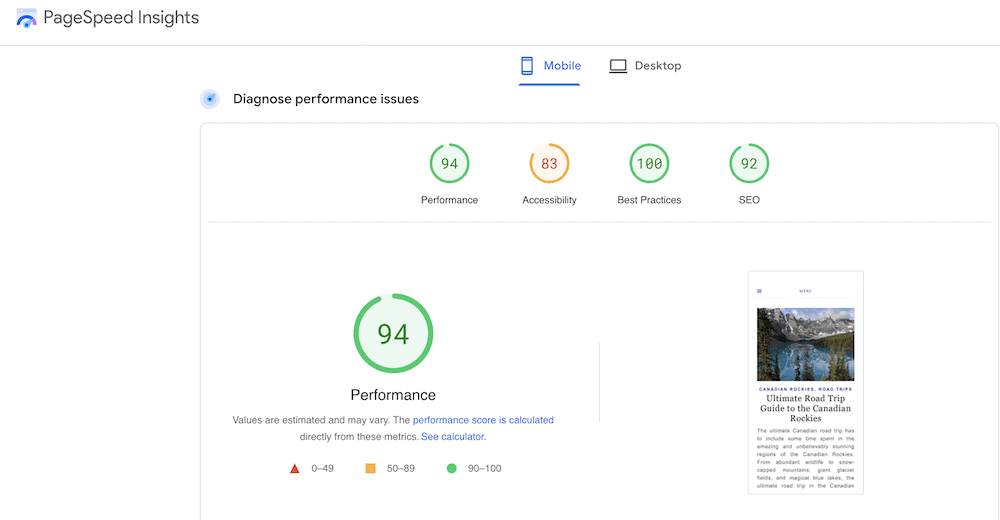Click the Accessibility label
The width and height of the screenshot is (1000, 520).
click(x=549, y=200)
